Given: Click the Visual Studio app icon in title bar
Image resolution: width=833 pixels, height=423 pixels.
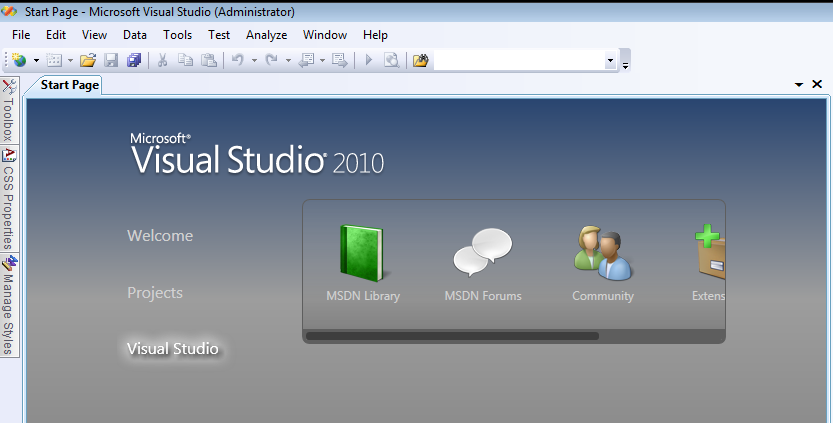Looking at the screenshot, I should [x=10, y=11].
